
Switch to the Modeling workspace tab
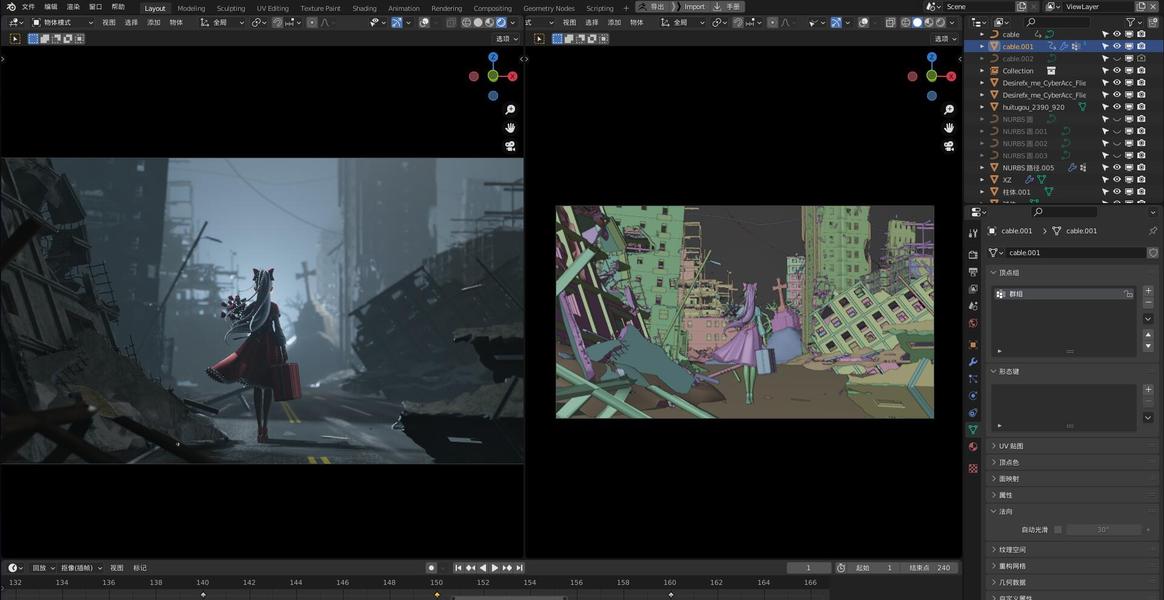coord(192,8)
